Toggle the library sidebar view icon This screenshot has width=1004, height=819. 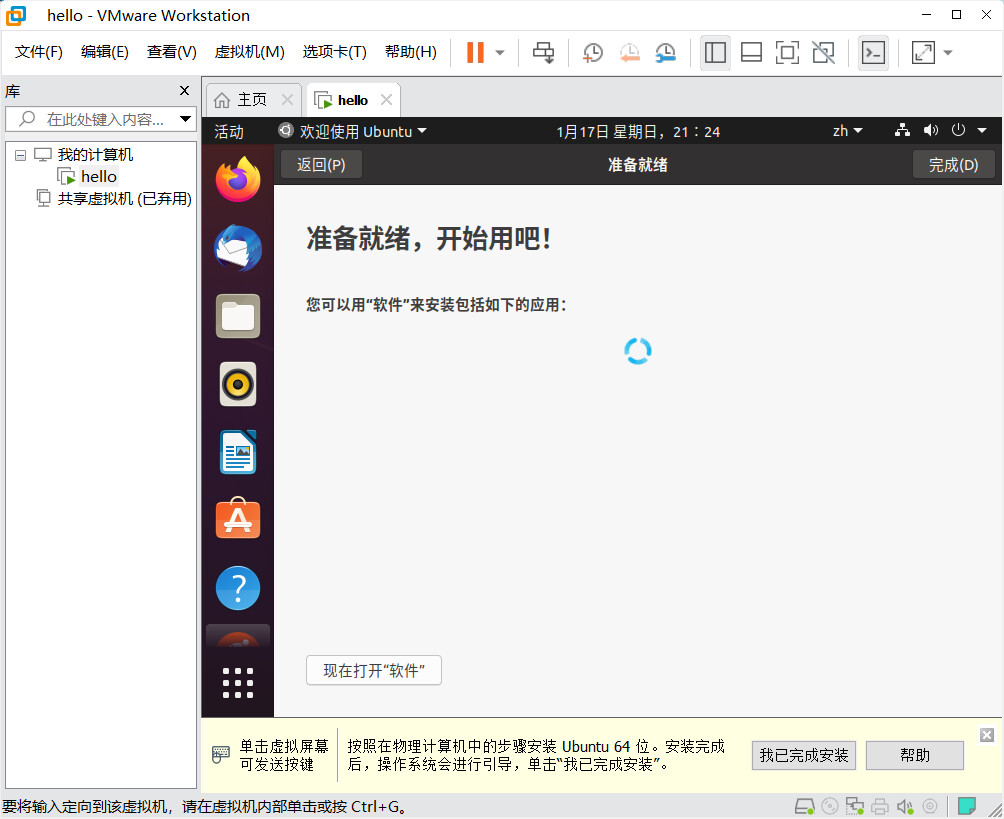(715, 53)
